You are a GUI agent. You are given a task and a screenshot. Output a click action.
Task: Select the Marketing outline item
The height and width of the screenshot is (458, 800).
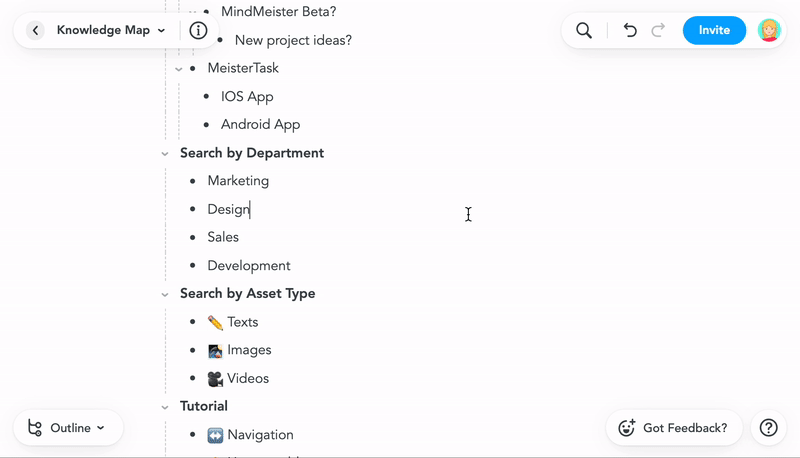click(x=238, y=181)
